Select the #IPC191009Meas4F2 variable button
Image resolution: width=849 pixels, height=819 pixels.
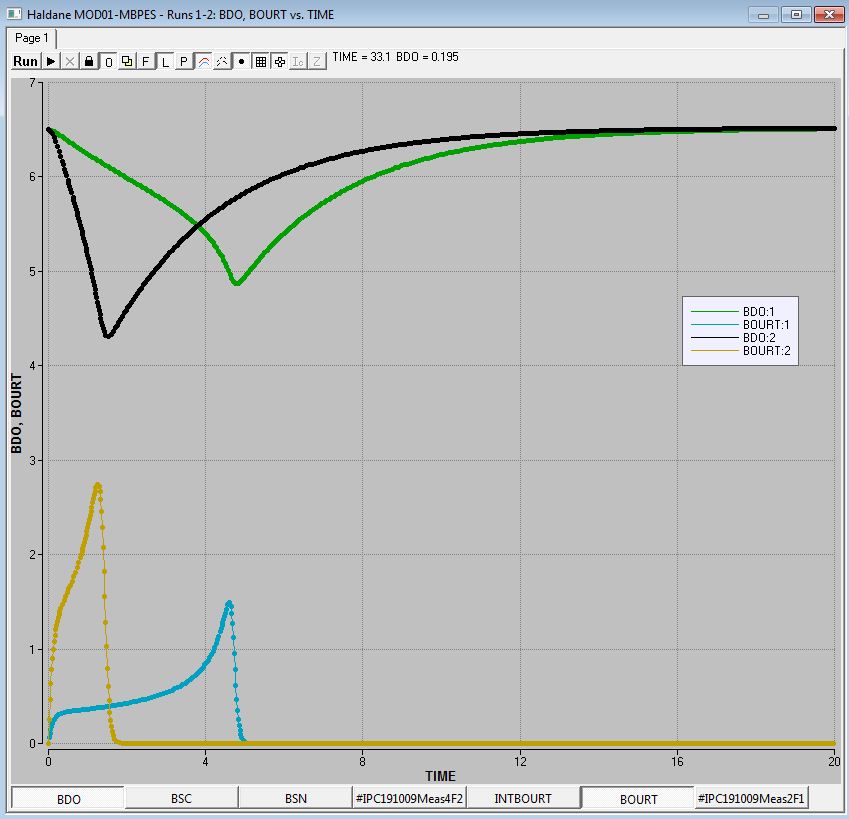(410, 798)
